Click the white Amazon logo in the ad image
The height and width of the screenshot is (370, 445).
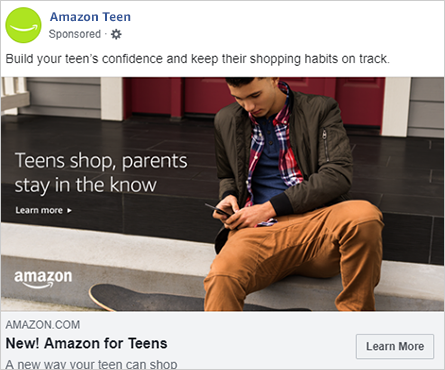click(x=43, y=279)
